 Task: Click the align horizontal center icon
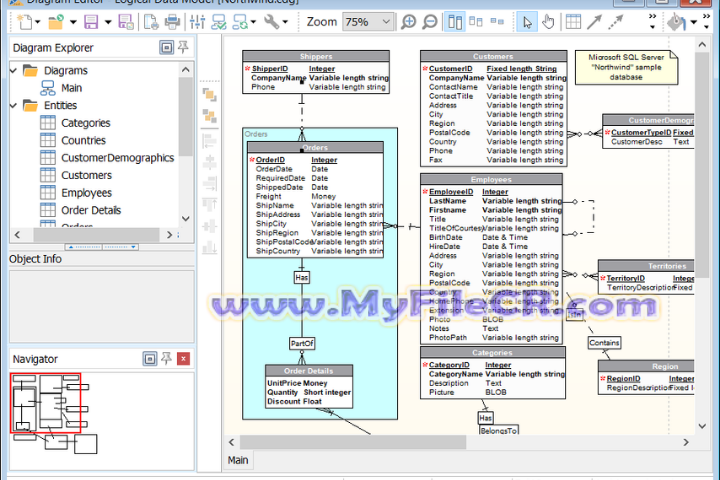(210, 162)
